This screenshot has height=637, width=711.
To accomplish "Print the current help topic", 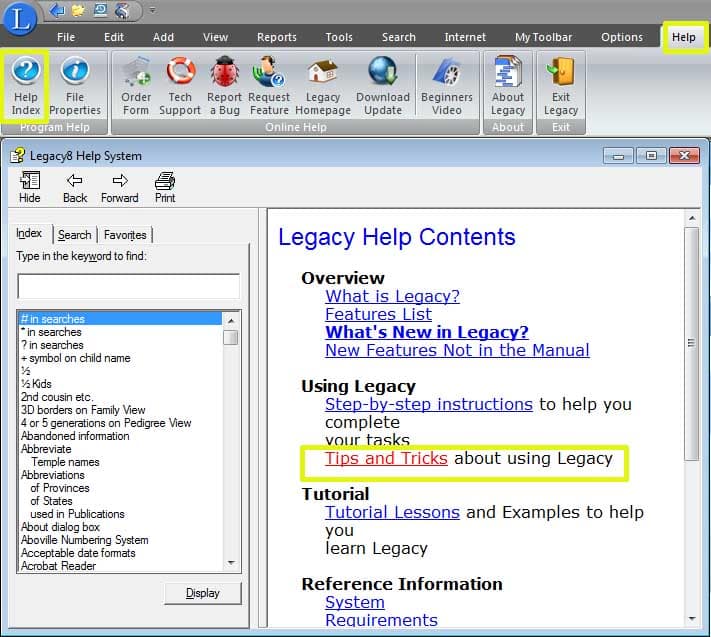I will point(165,187).
